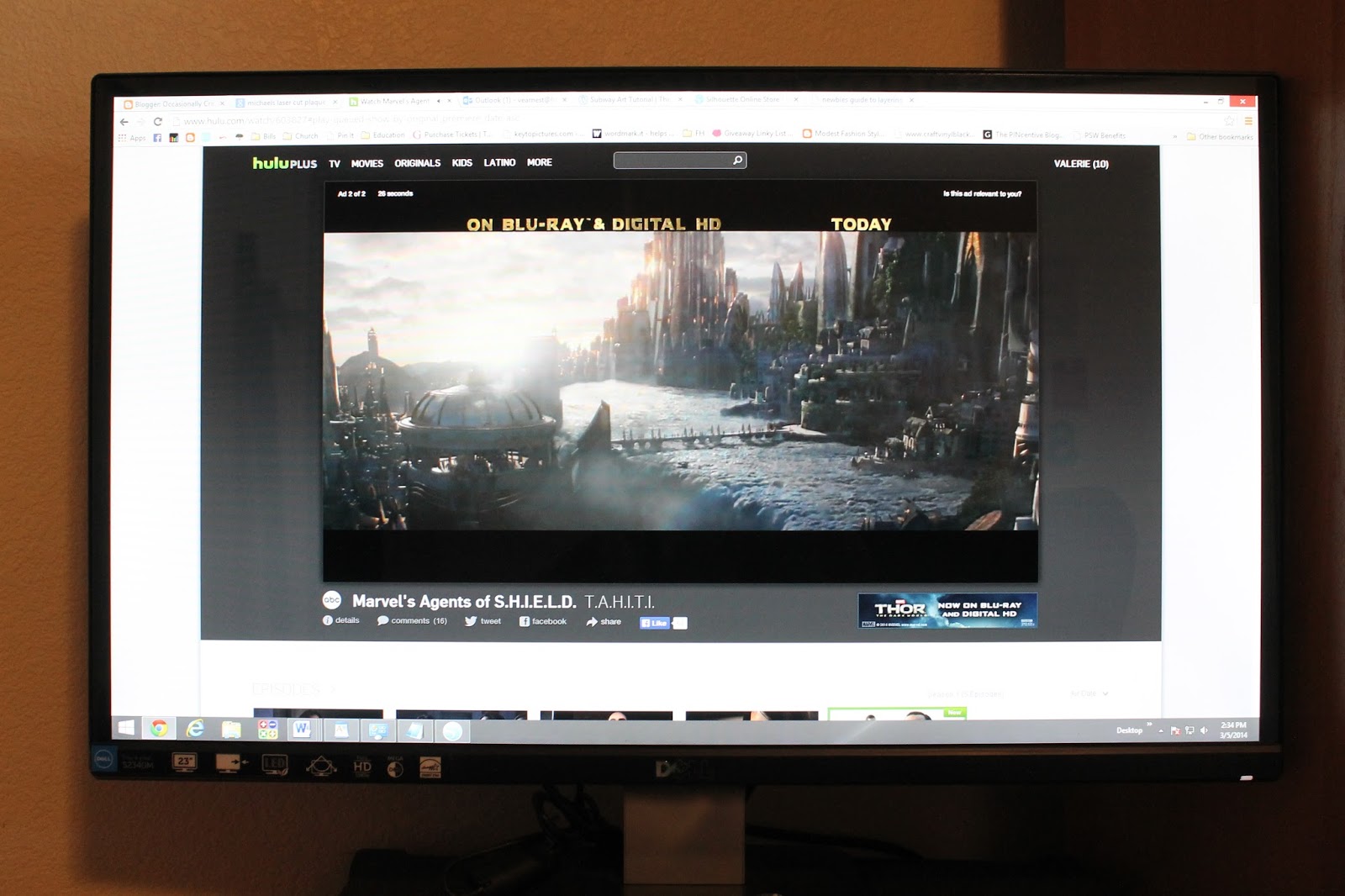
Task: Click 'Is this ad relevant to you?'
Action: [x=982, y=194]
